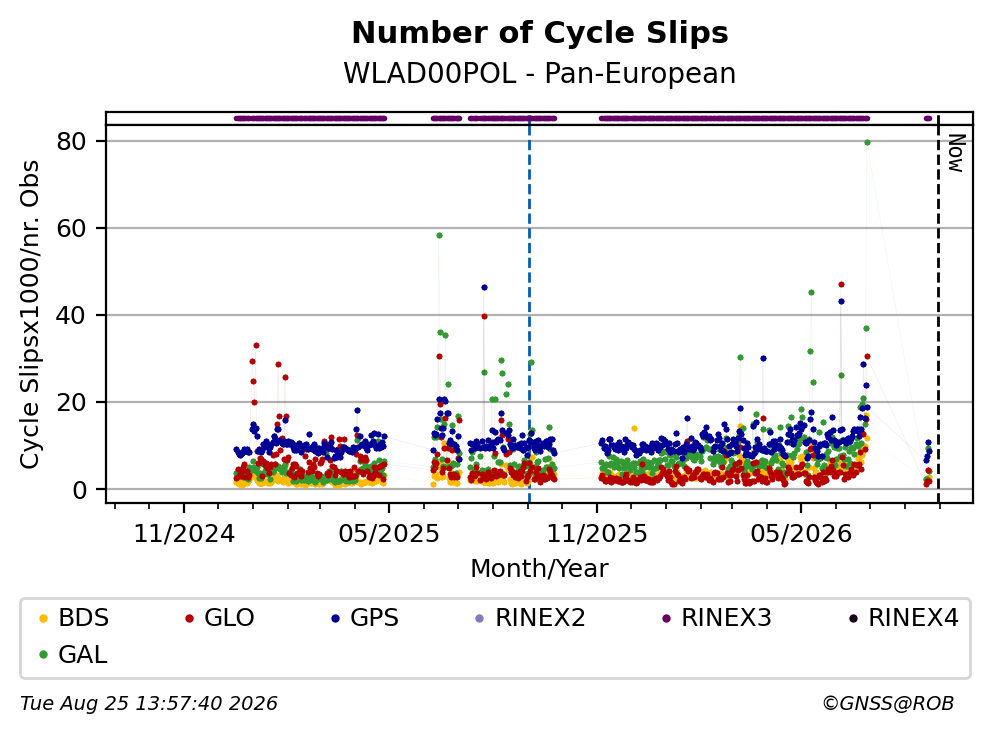Image resolution: width=993 pixels, height=734 pixels.
Task: Click the RINEX4 legend entry
Action: coord(903,617)
